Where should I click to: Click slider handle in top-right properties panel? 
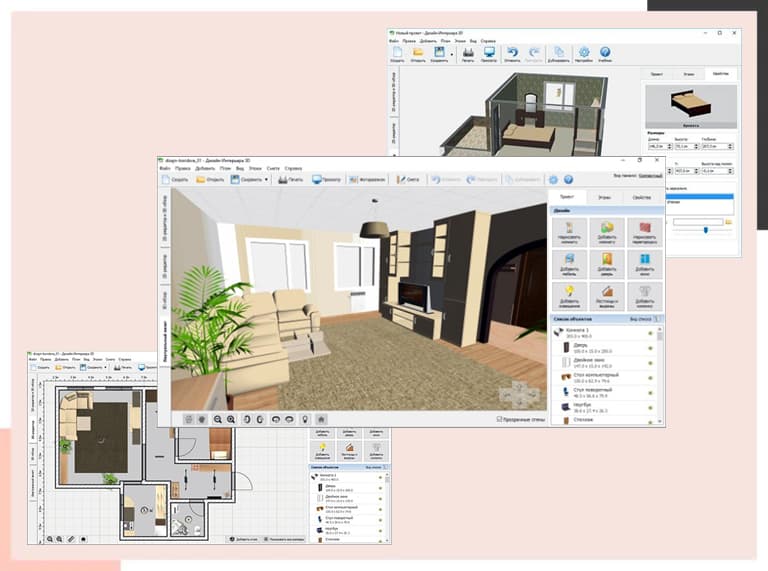(x=706, y=230)
